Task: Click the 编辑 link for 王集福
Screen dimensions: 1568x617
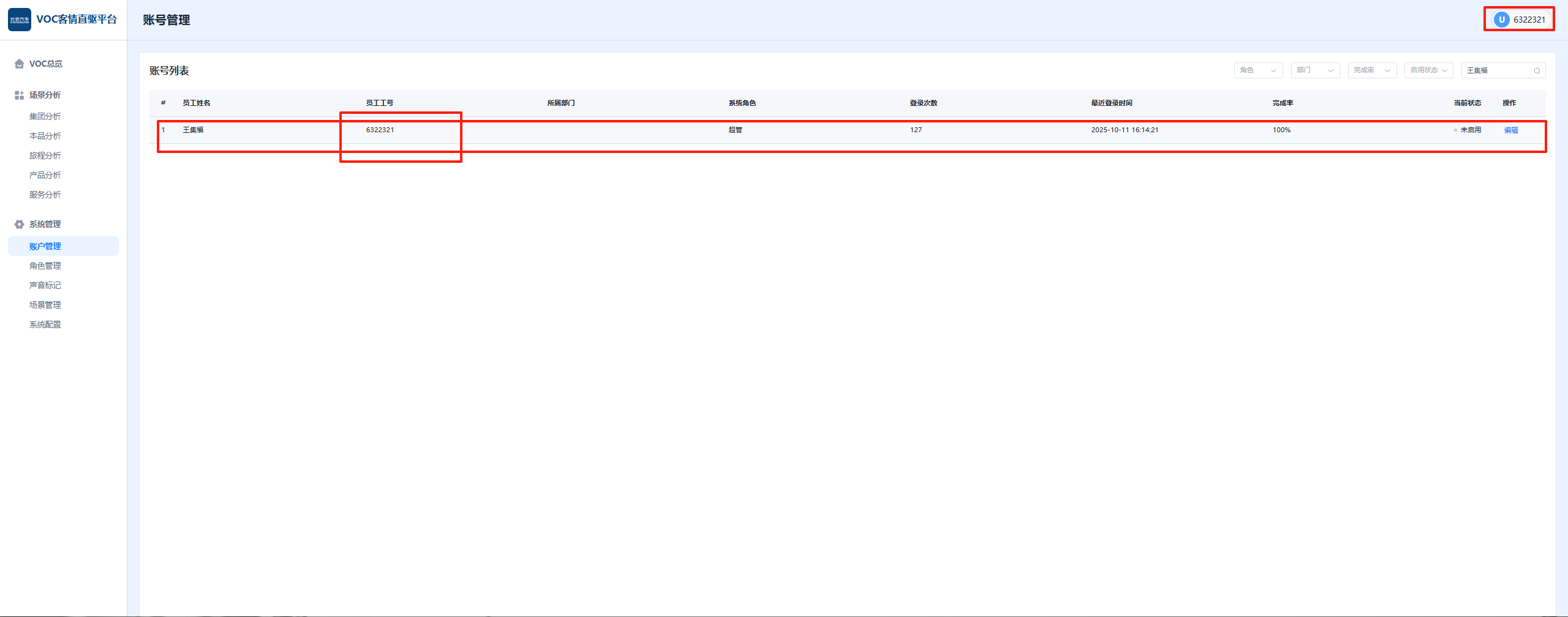Action: (x=1511, y=130)
